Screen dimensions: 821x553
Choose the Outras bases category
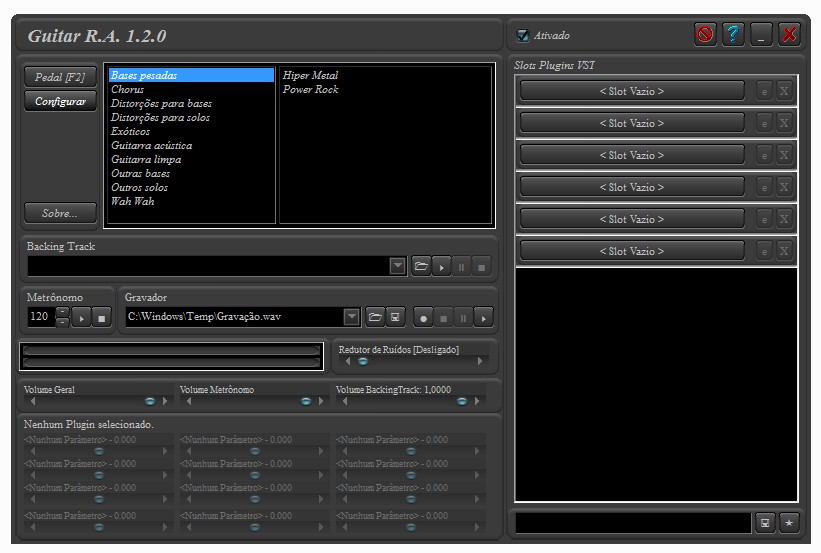point(191,173)
